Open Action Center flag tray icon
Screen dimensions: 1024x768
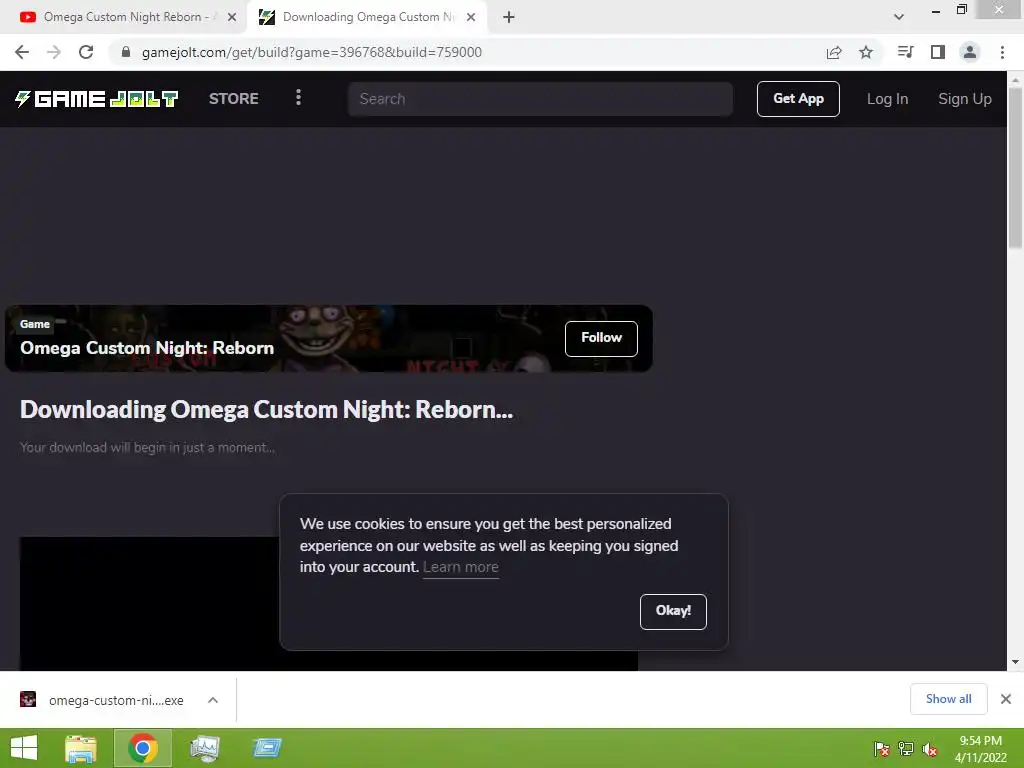pos(882,749)
